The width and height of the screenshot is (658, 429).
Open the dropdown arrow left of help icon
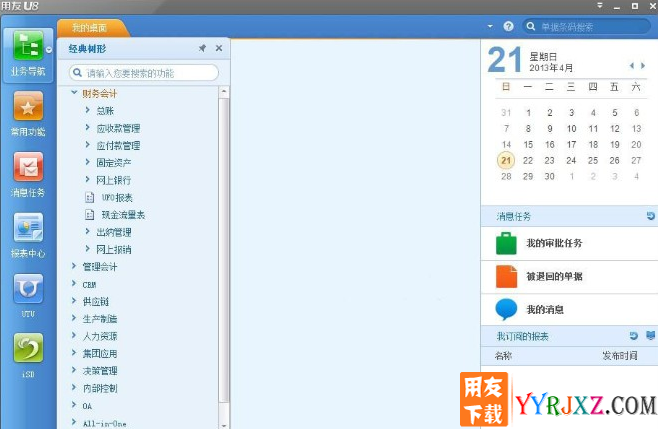pos(490,26)
